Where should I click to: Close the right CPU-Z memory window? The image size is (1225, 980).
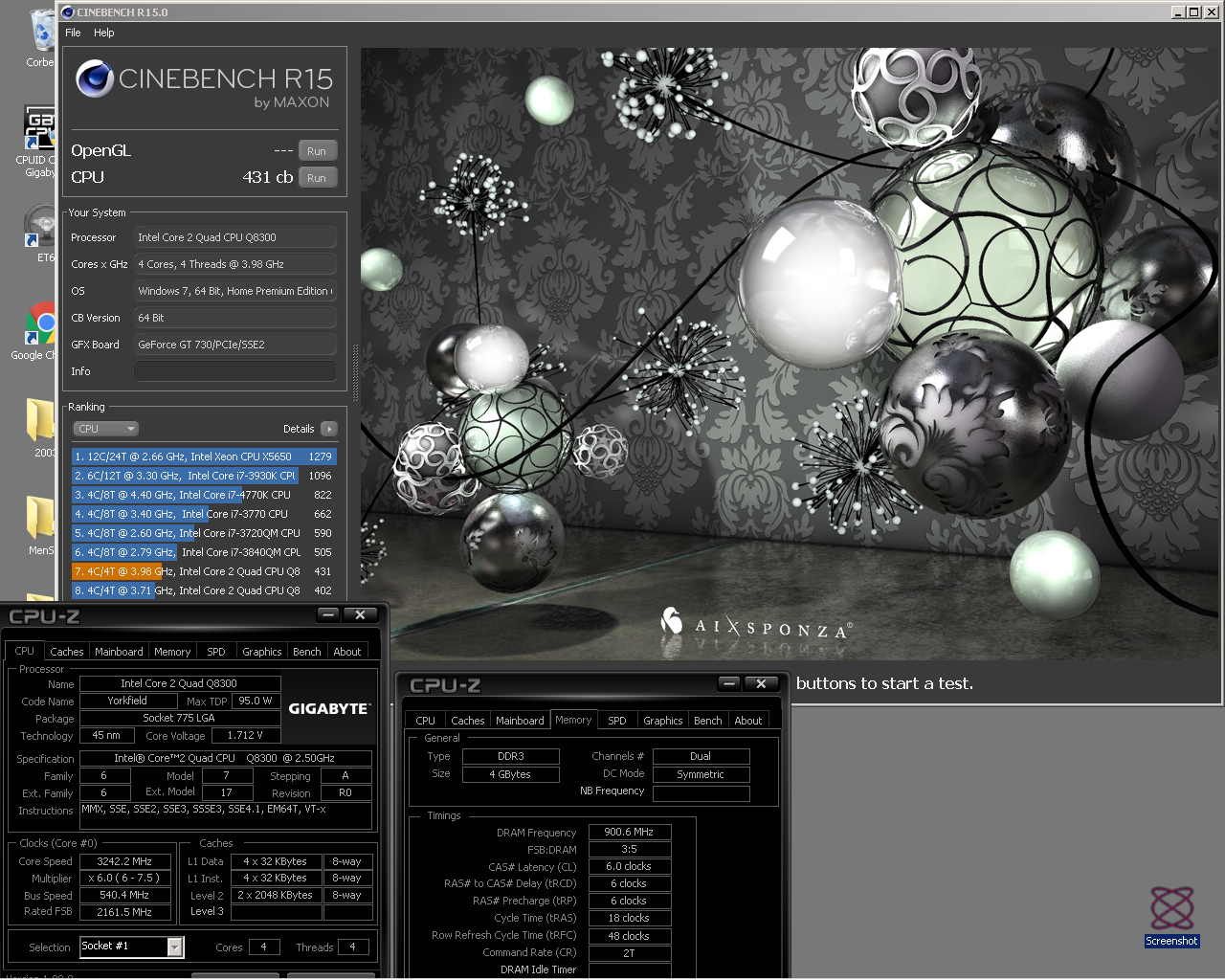(x=761, y=684)
